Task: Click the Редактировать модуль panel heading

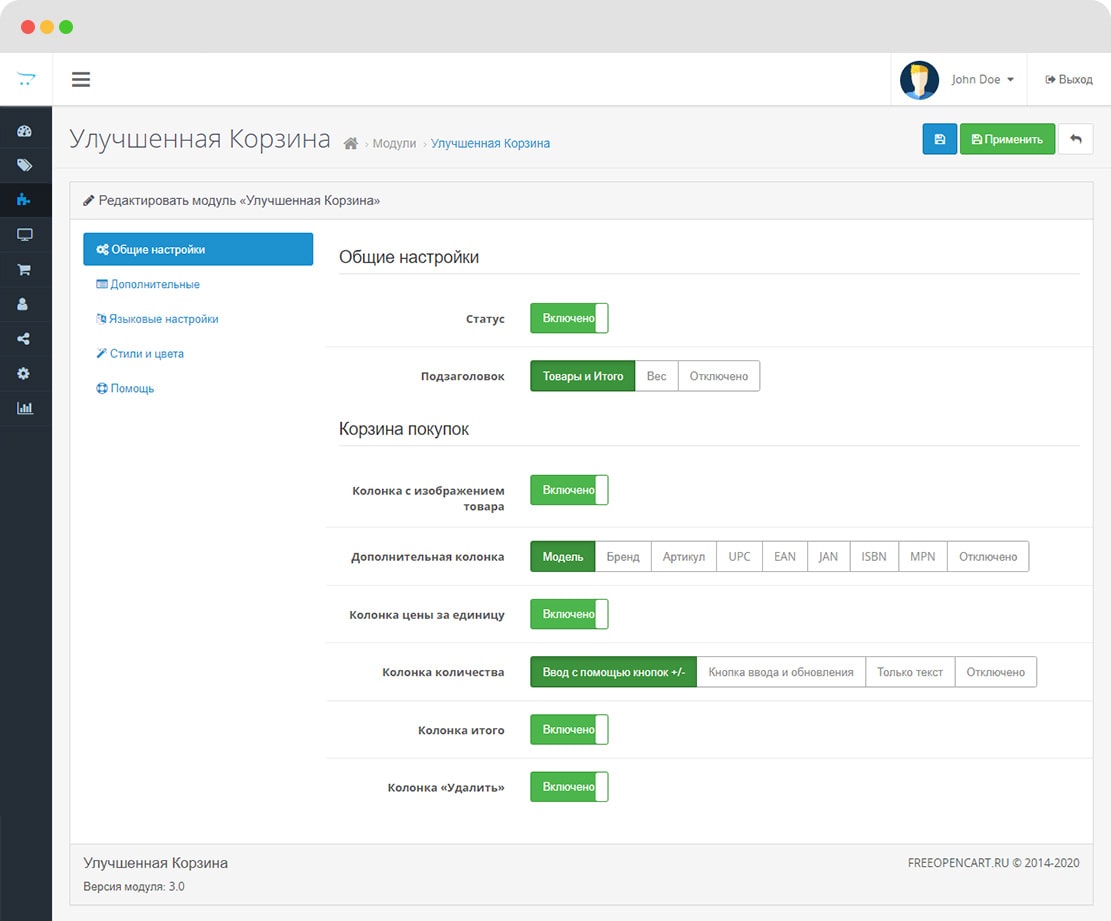Action: pyautogui.click(x=232, y=200)
